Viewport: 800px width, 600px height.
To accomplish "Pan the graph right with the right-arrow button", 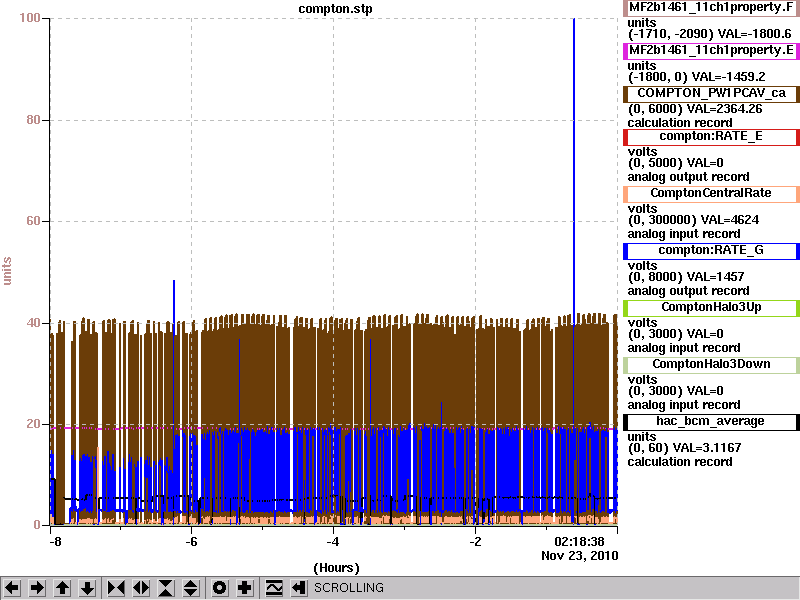I will (37, 588).
